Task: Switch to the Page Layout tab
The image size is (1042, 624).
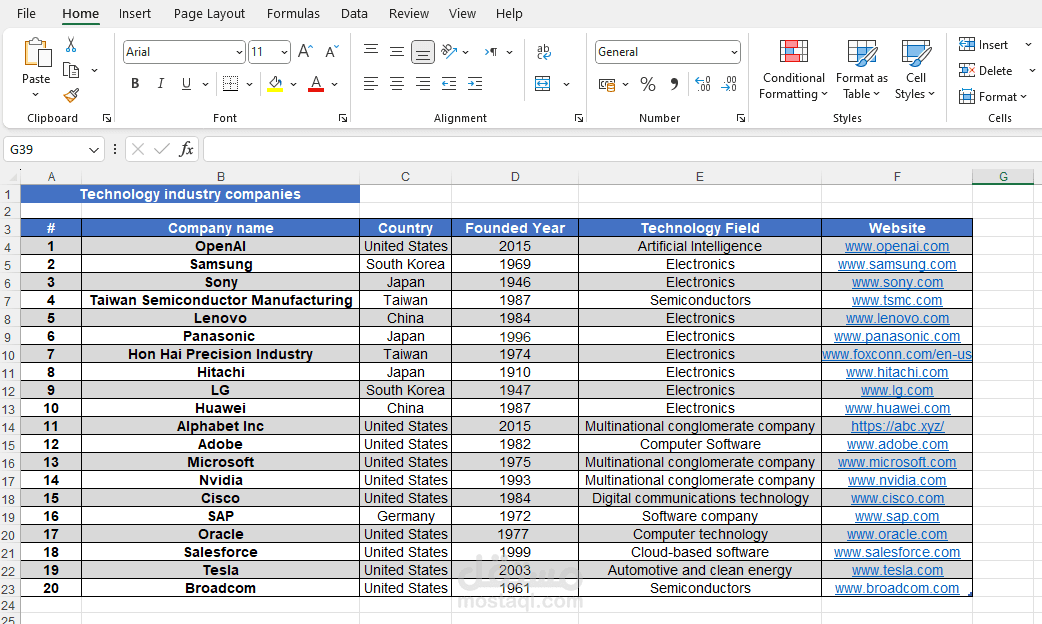Action: click(x=209, y=13)
